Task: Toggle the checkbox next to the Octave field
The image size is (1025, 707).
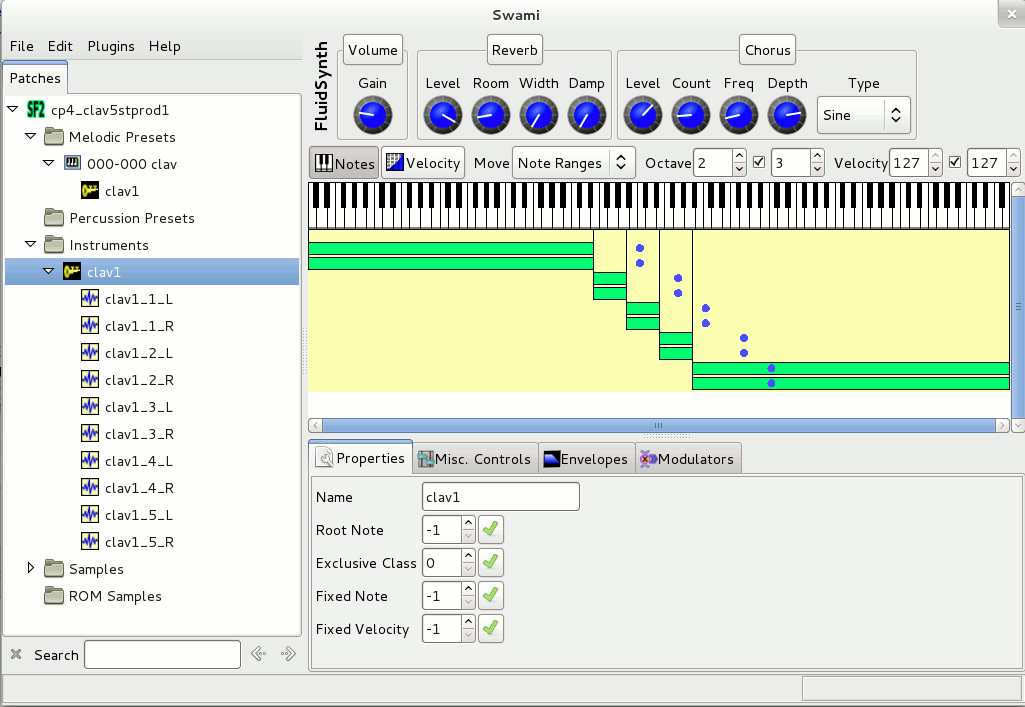Action: [758, 162]
